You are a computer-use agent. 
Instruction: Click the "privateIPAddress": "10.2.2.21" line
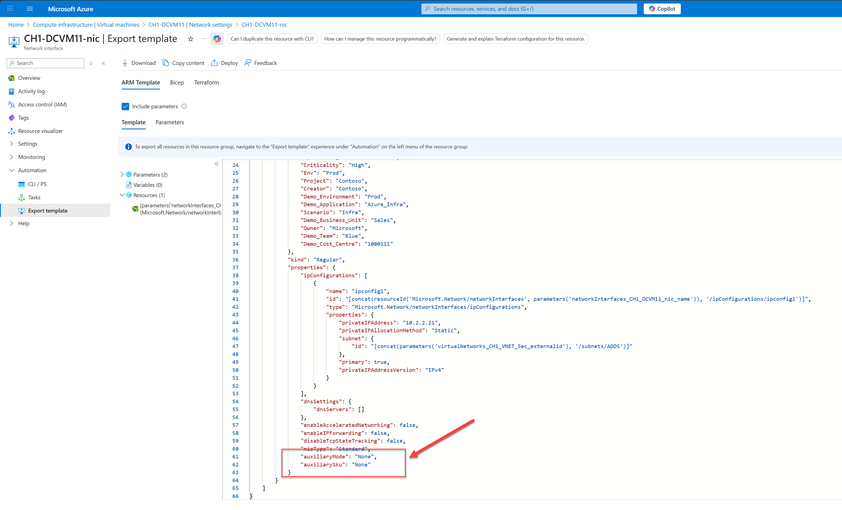click(390, 323)
